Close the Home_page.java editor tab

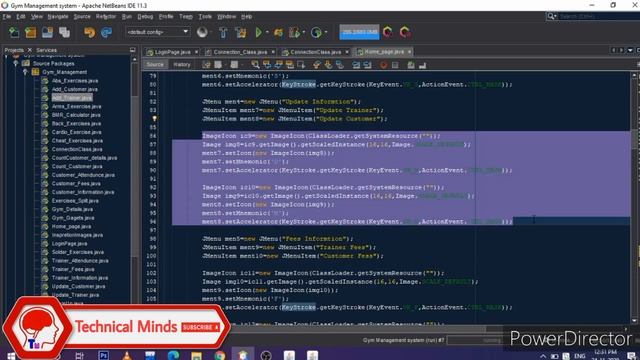point(409,52)
